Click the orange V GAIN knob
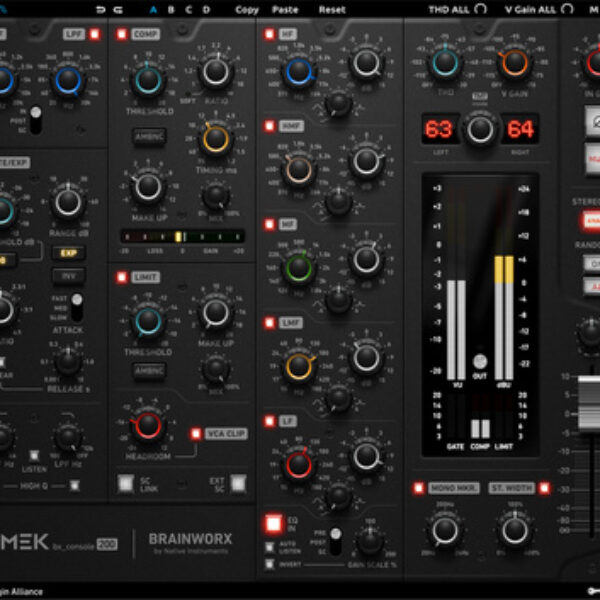Screen dimensions: 600x600 pos(515,63)
